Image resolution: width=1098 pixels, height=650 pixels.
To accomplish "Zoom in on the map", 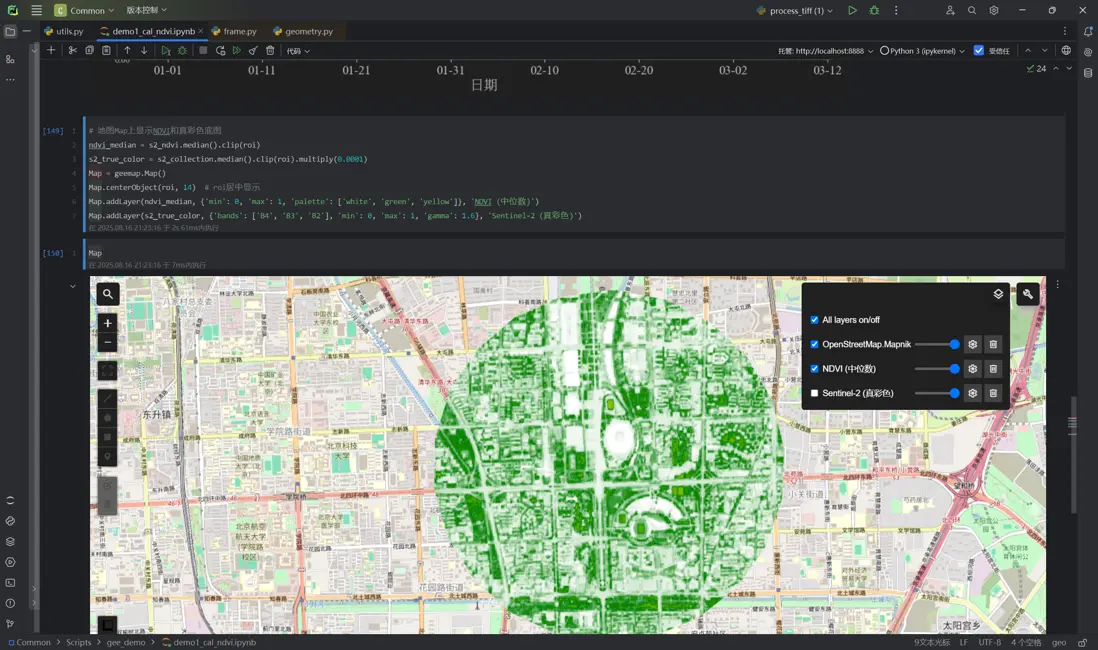I will point(108,323).
